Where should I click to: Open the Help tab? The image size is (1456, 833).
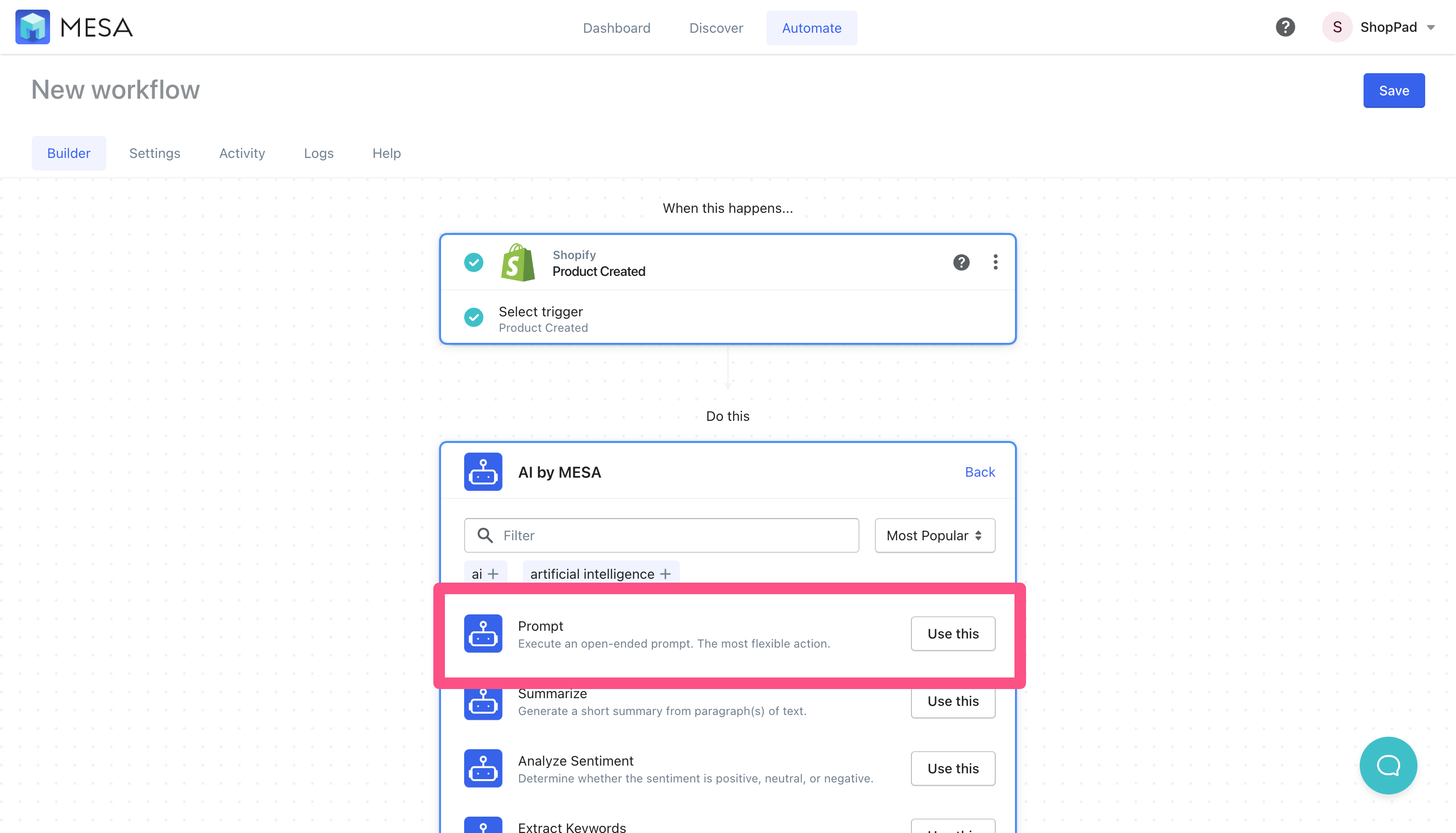pyautogui.click(x=386, y=153)
